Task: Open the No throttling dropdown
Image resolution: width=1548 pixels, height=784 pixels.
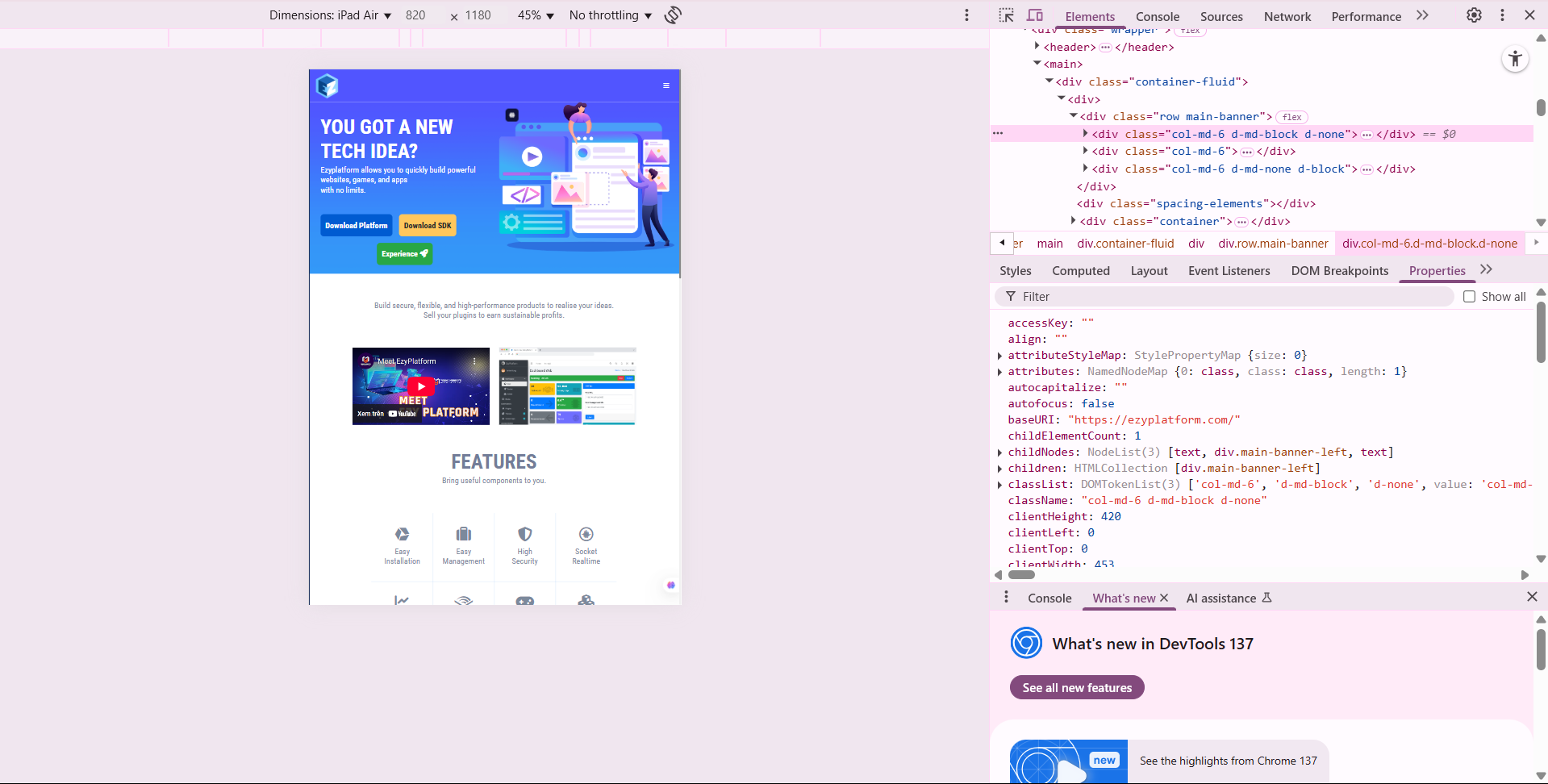Action: click(611, 15)
